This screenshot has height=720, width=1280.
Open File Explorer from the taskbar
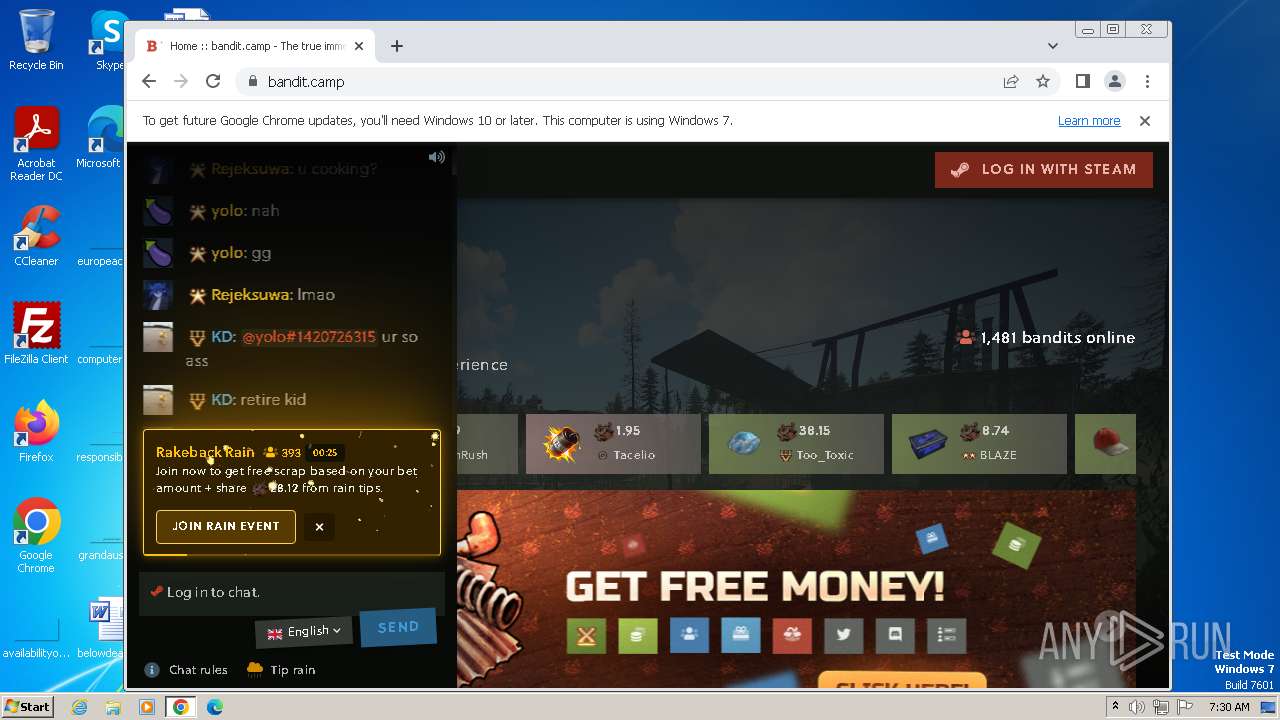(113, 707)
